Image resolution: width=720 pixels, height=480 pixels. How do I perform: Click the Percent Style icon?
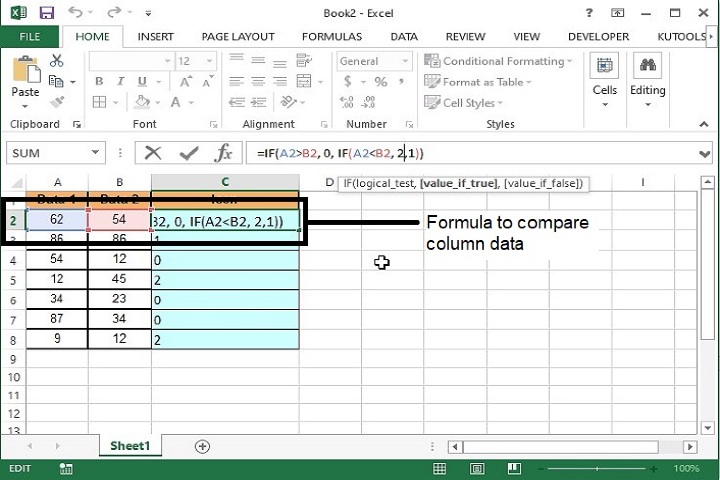coord(381,82)
